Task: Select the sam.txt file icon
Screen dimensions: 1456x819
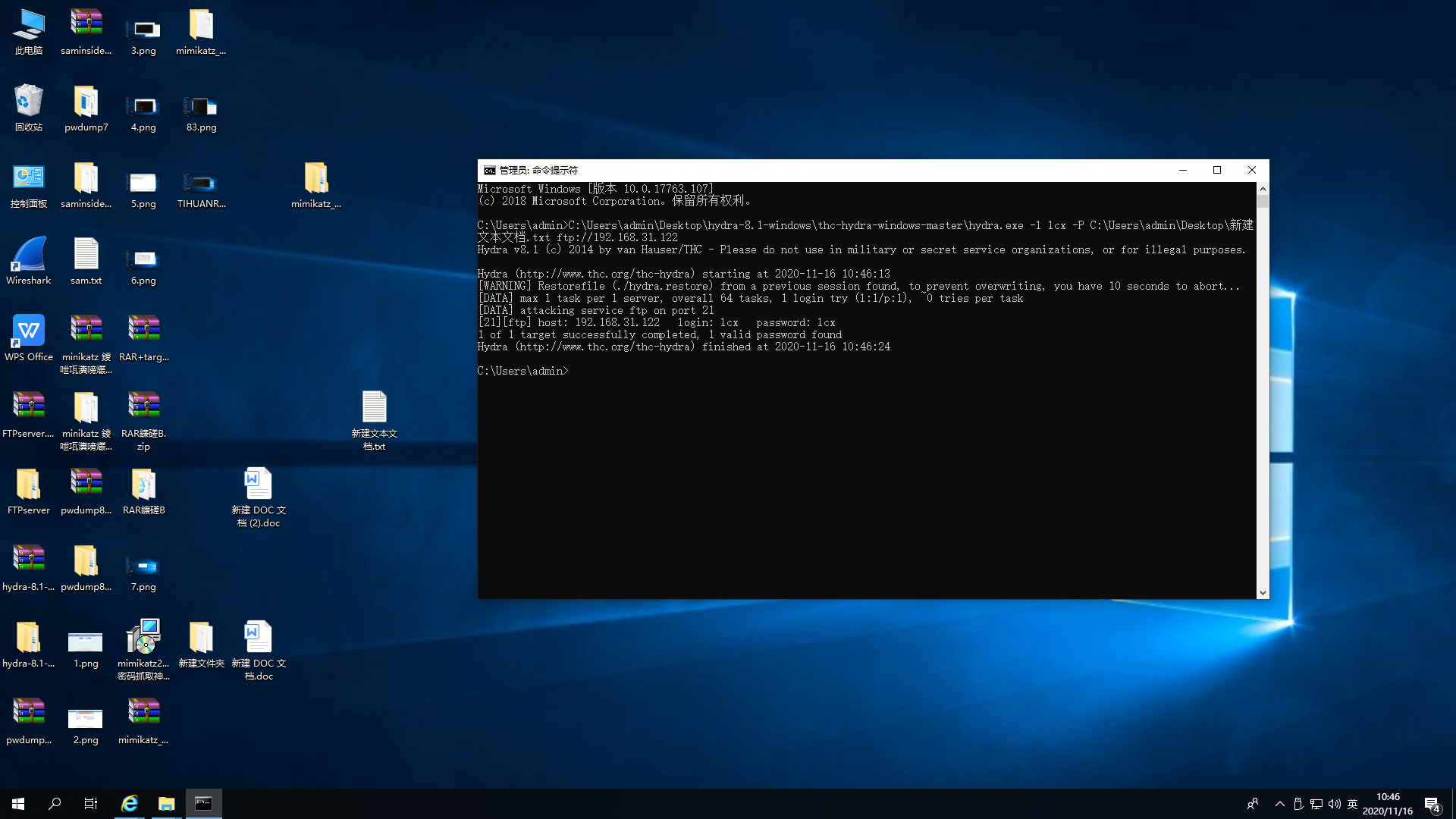Action: [x=86, y=255]
